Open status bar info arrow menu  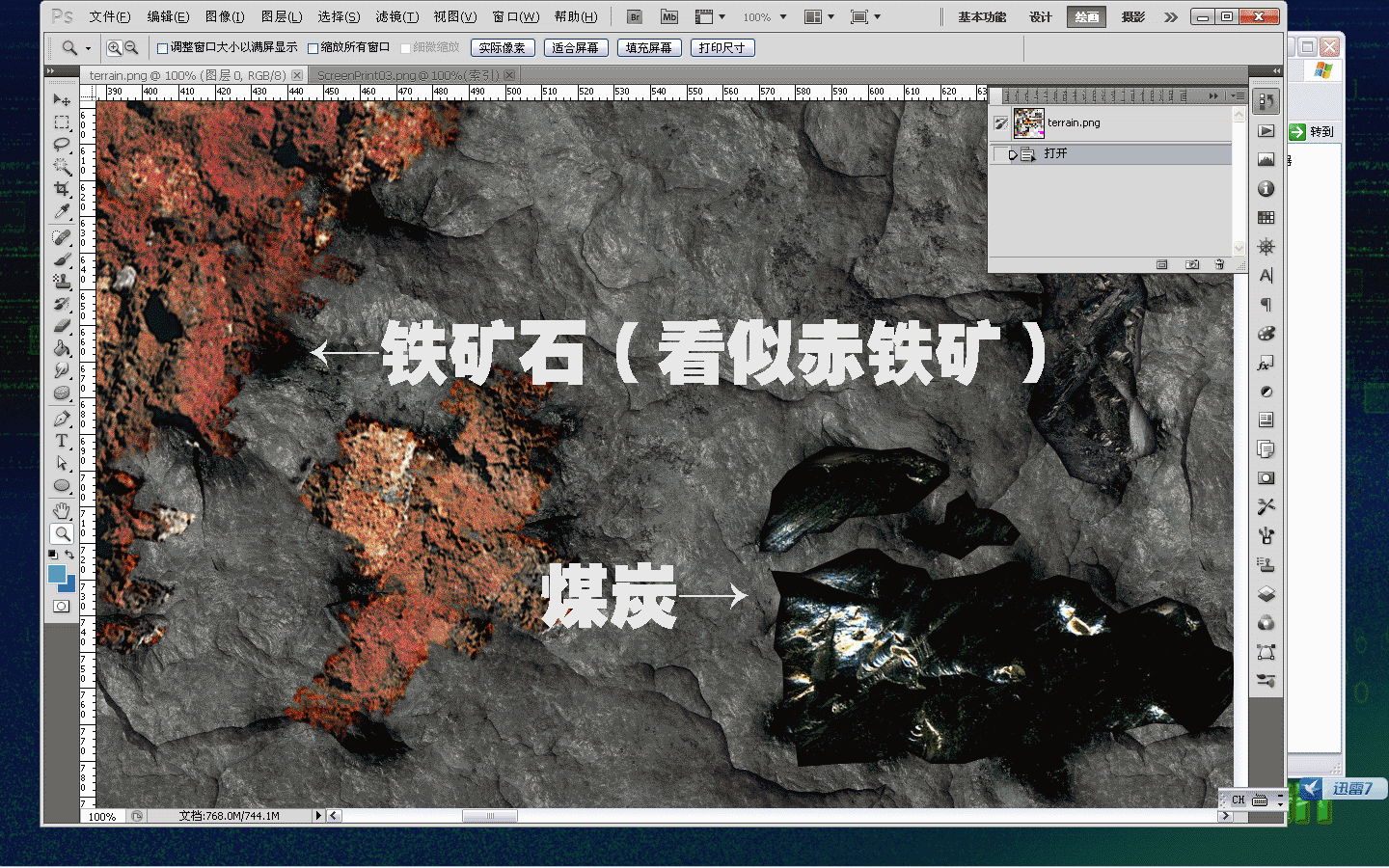tap(318, 816)
